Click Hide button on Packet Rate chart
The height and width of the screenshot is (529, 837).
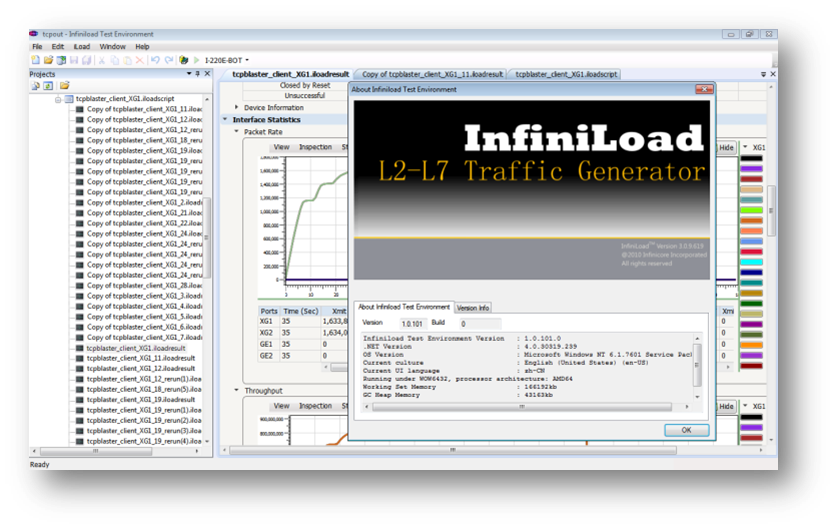726,147
